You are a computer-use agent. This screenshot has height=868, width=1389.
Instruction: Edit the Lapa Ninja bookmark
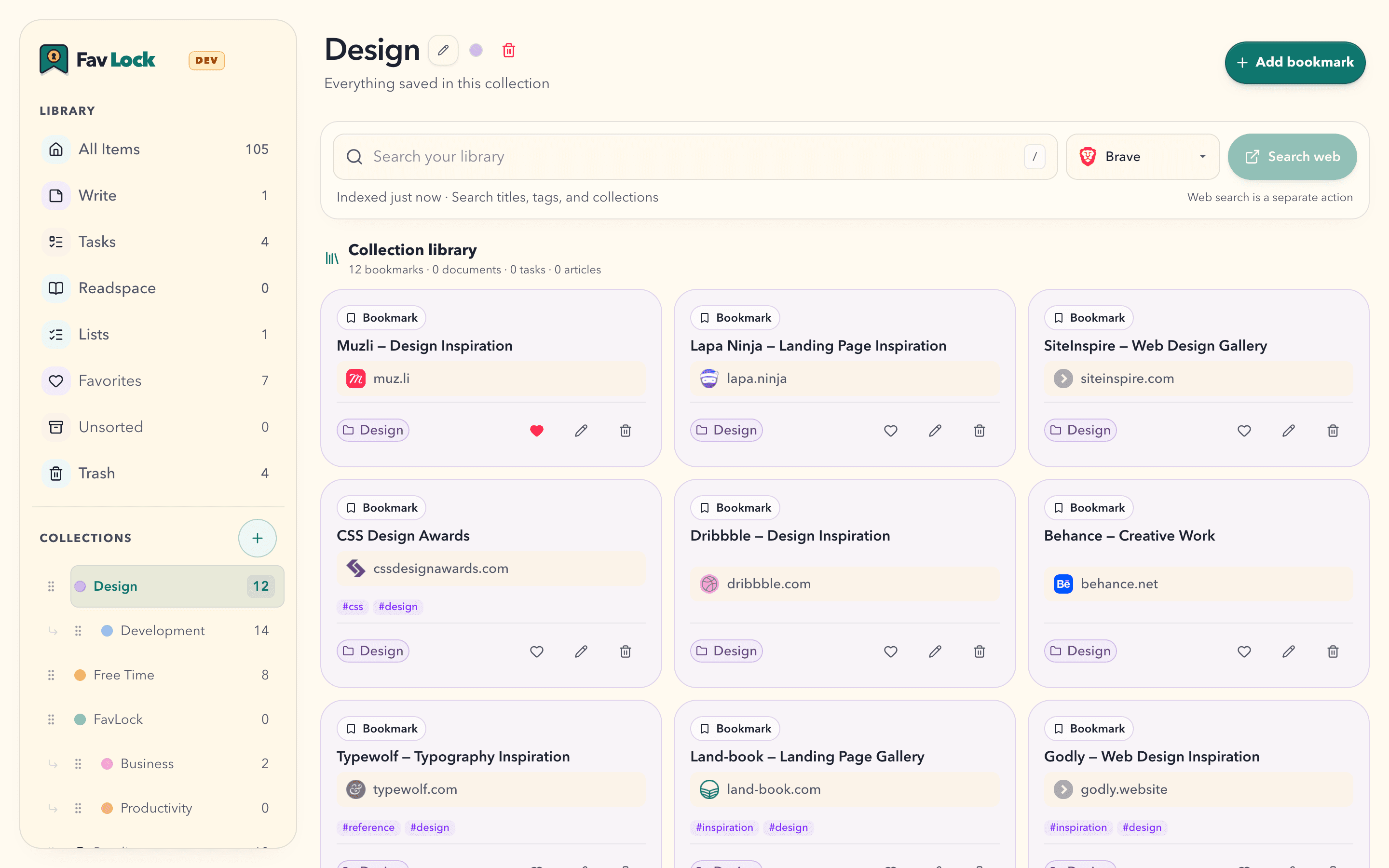(935, 431)
